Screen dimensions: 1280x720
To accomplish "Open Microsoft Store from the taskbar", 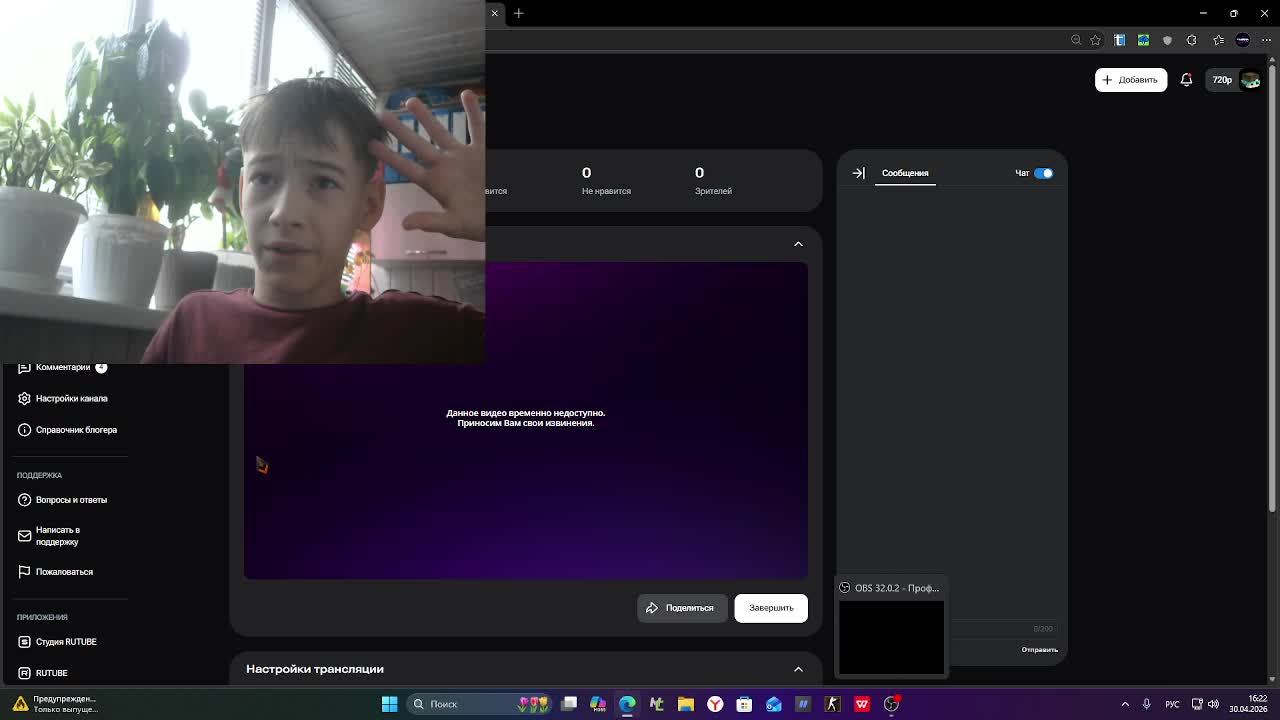I will click(744, 704).
